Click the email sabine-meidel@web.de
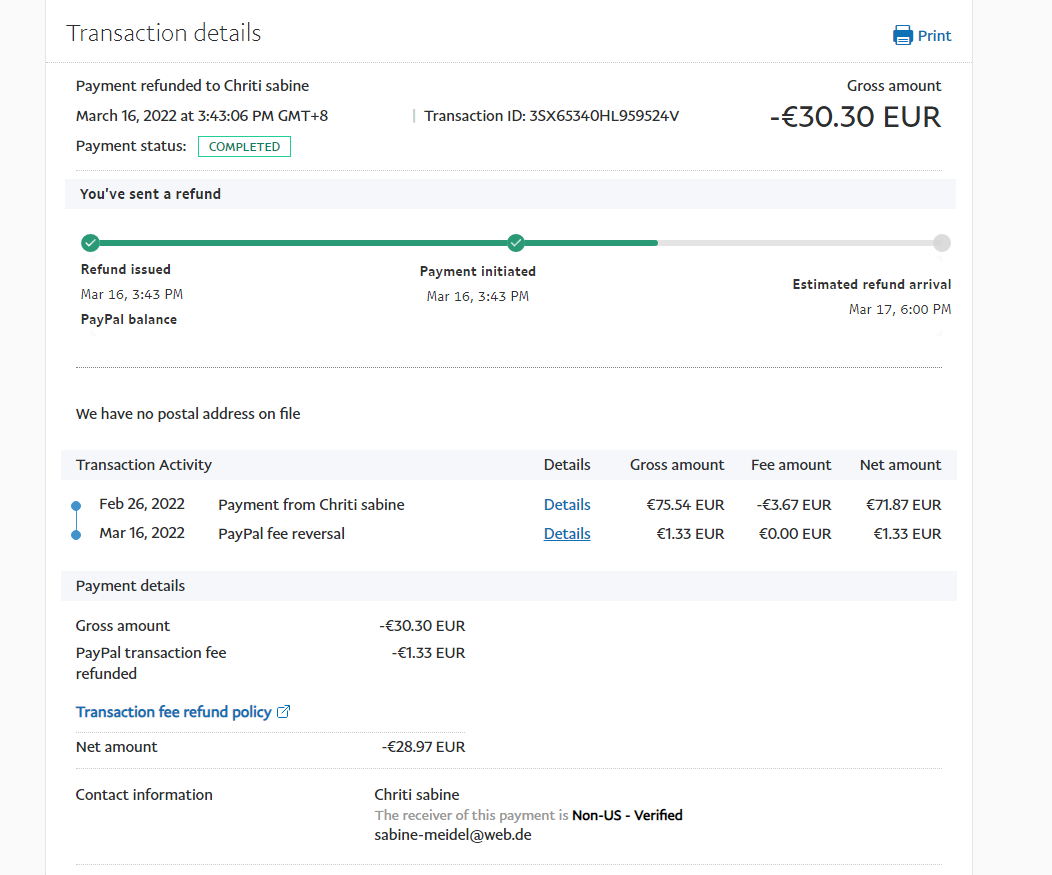 (x=453, y=834)
